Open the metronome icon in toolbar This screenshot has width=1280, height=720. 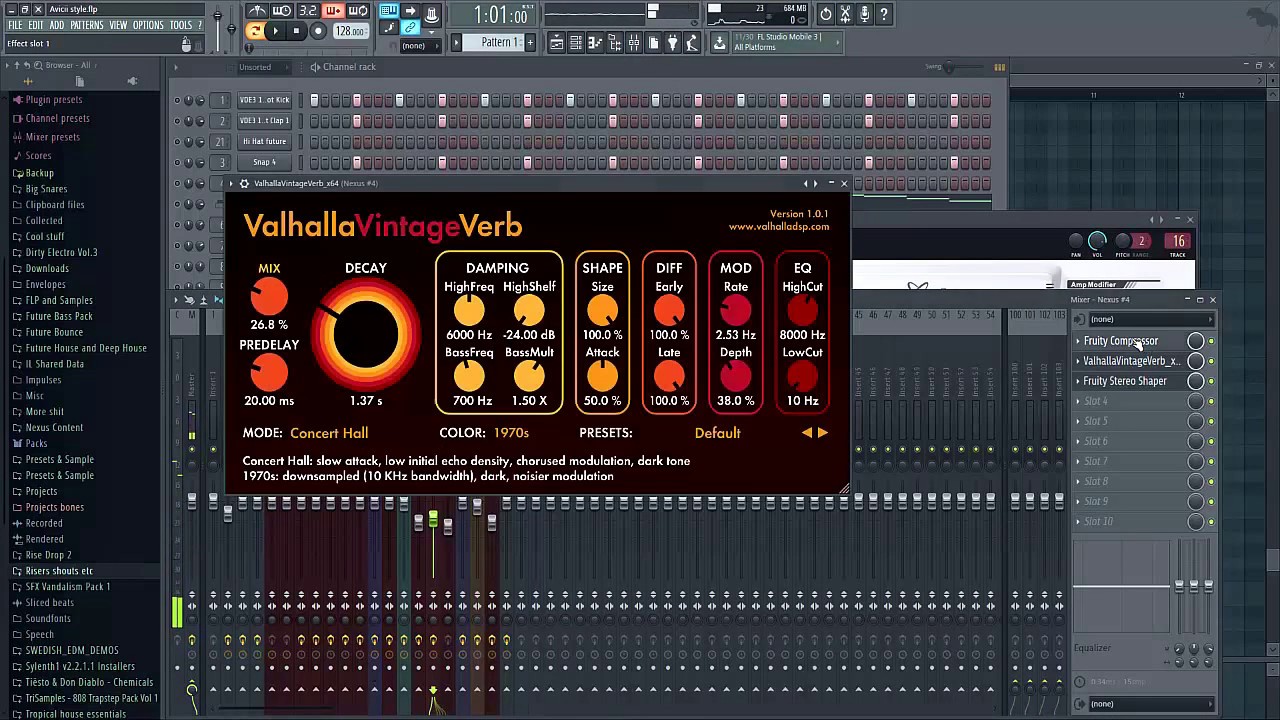[x=258, y=12]
